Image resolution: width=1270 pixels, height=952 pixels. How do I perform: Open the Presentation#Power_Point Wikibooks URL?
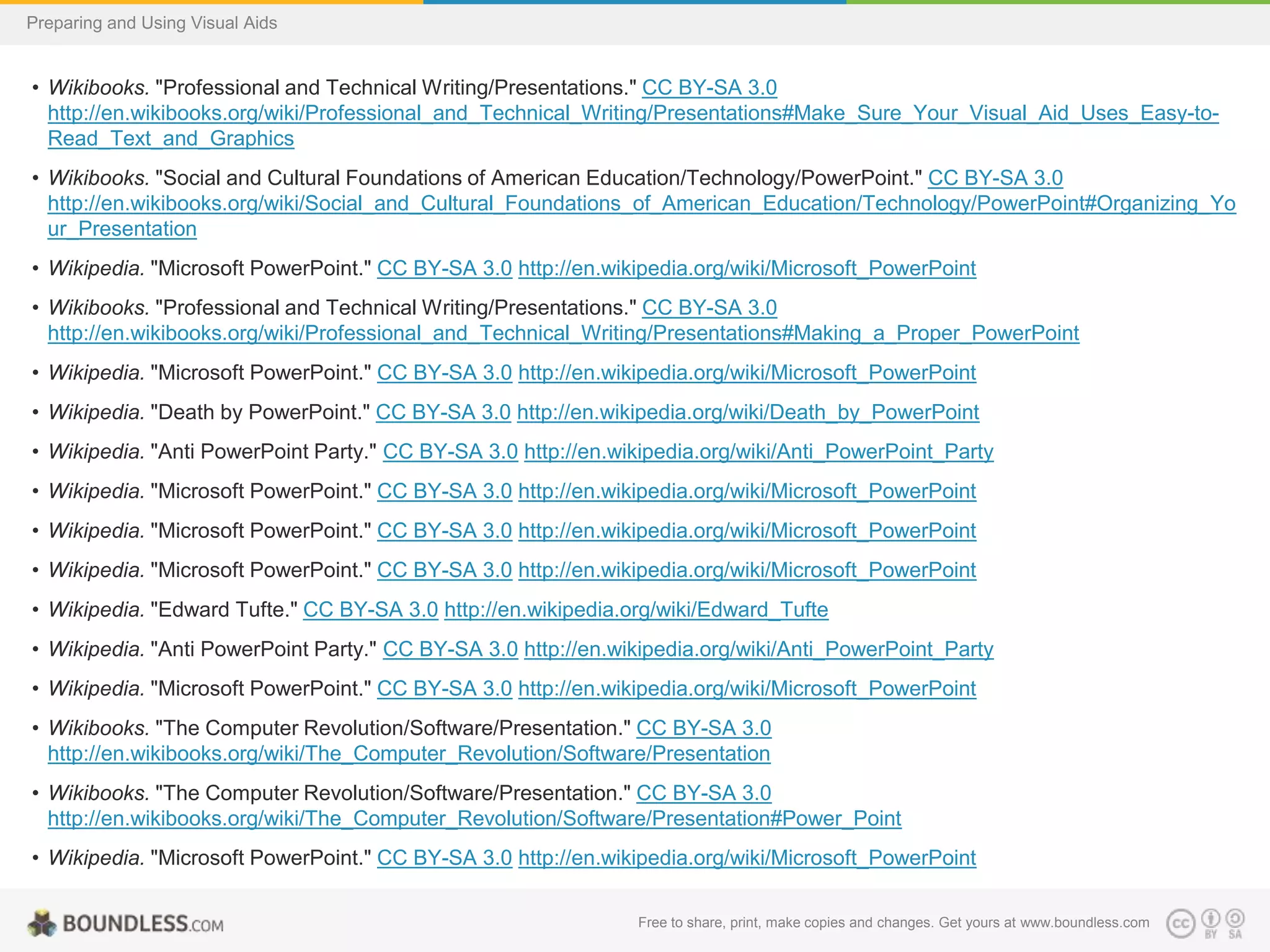point(474,819)
